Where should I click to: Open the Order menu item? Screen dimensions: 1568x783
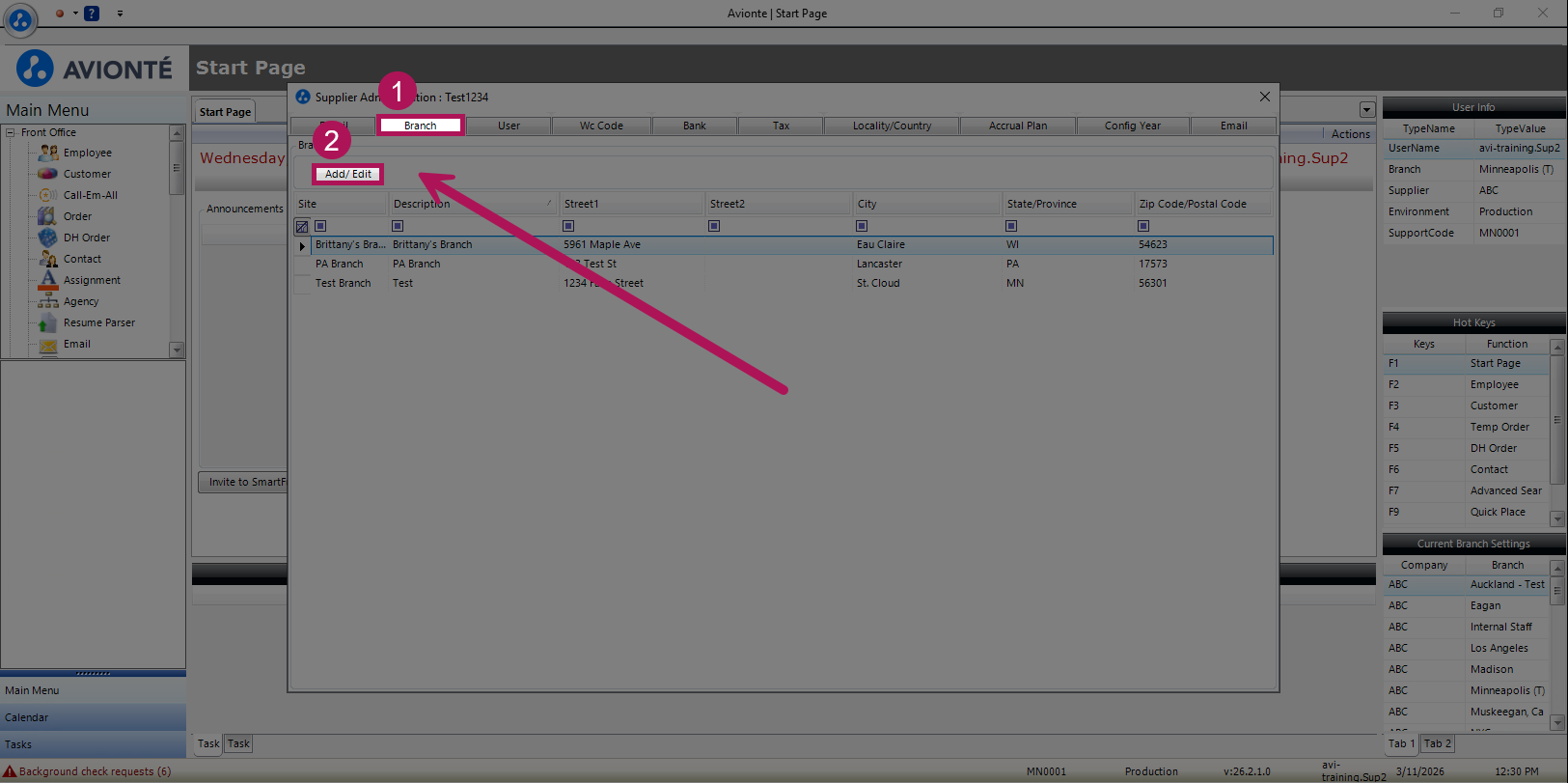tap(77, 216)
